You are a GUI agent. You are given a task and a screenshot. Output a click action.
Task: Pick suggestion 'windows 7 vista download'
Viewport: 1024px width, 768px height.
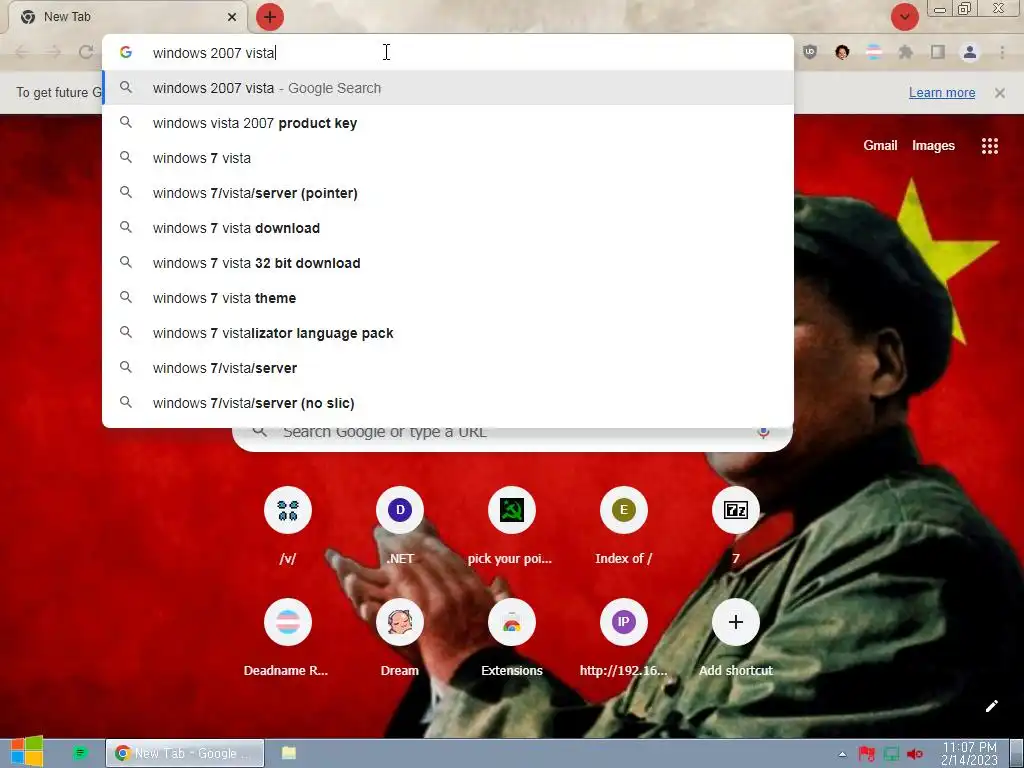coord(447,228)
